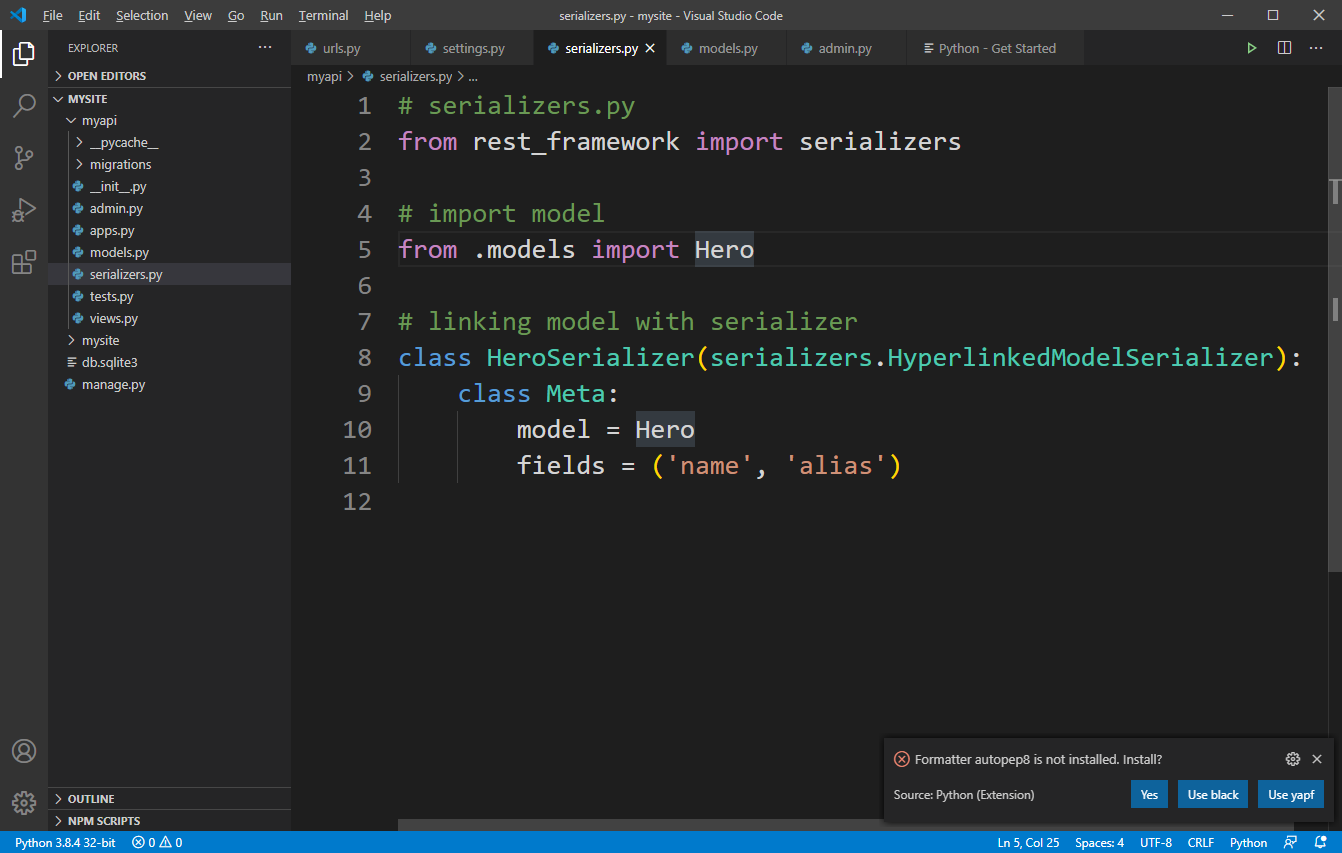Viewport: 1342px width, 853px height.
Task: Click the VS Code logo icon
Action: [x=18, y=15]
